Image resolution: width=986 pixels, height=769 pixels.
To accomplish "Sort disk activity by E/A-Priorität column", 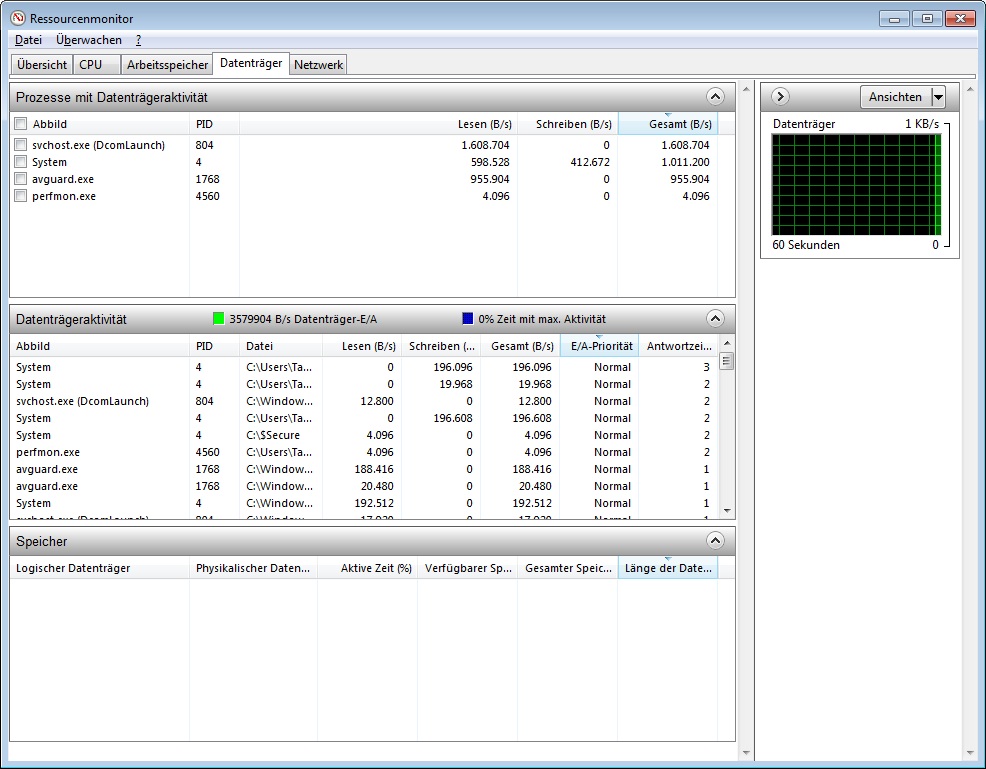I will point(599,346).
